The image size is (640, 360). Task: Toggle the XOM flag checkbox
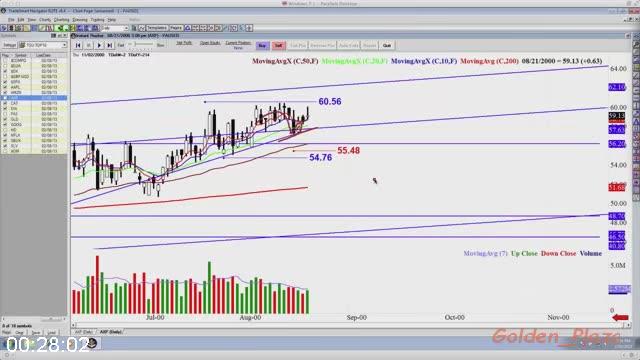click(5, 151)
